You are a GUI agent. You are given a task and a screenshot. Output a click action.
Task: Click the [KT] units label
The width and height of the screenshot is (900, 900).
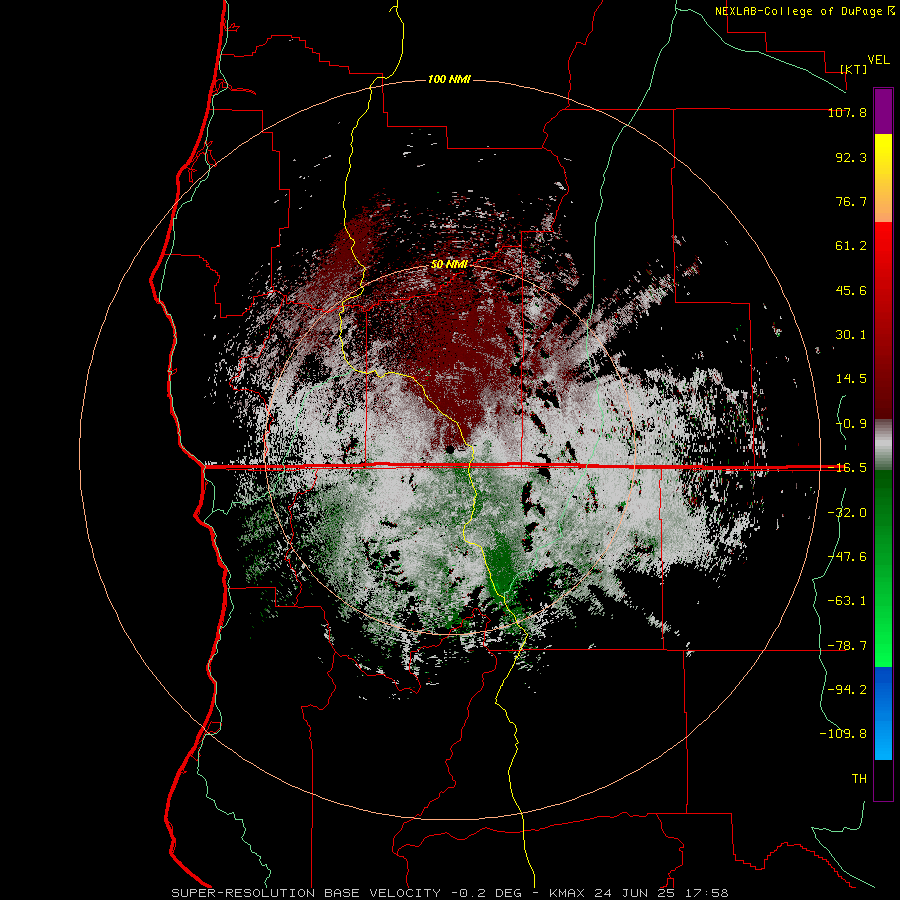click(x=854, y=69)
